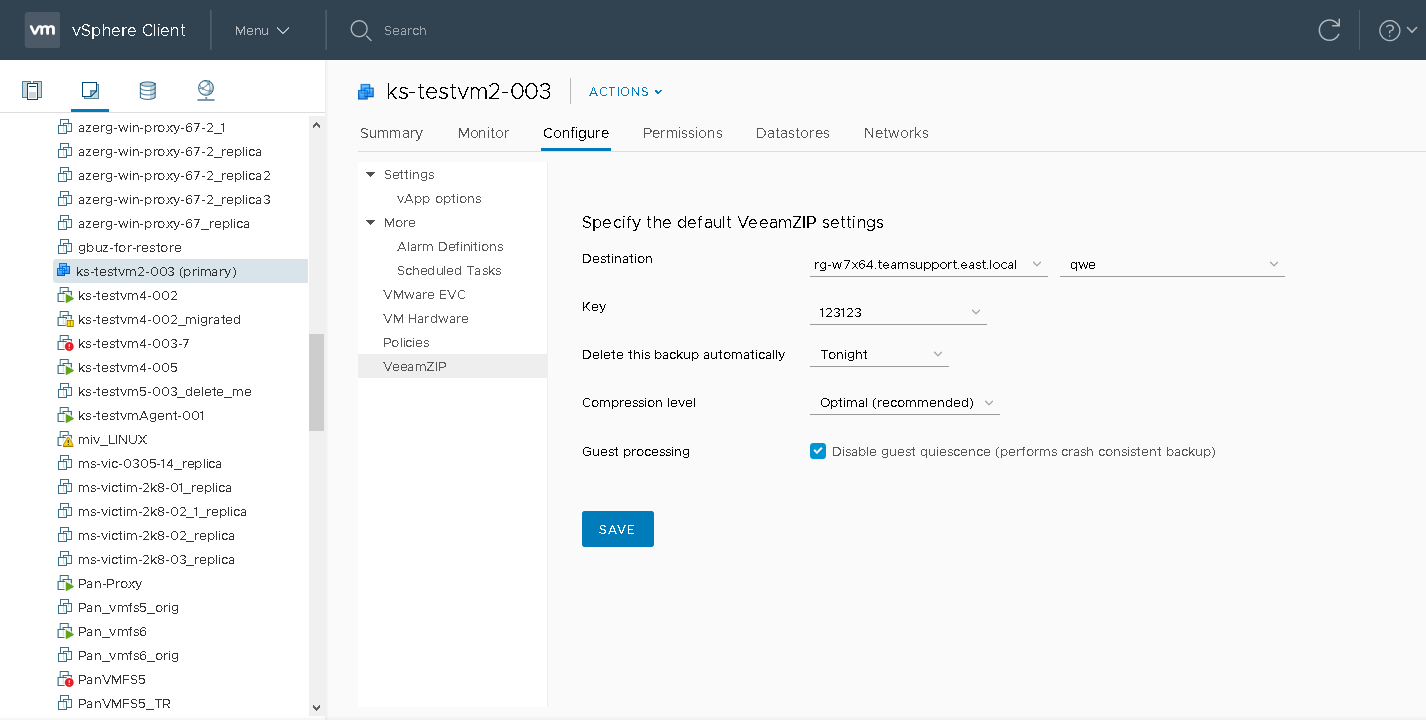Viewport: 1426px width, 720px height.
Task: Collapse the Settings section
Action: [371, 175]
